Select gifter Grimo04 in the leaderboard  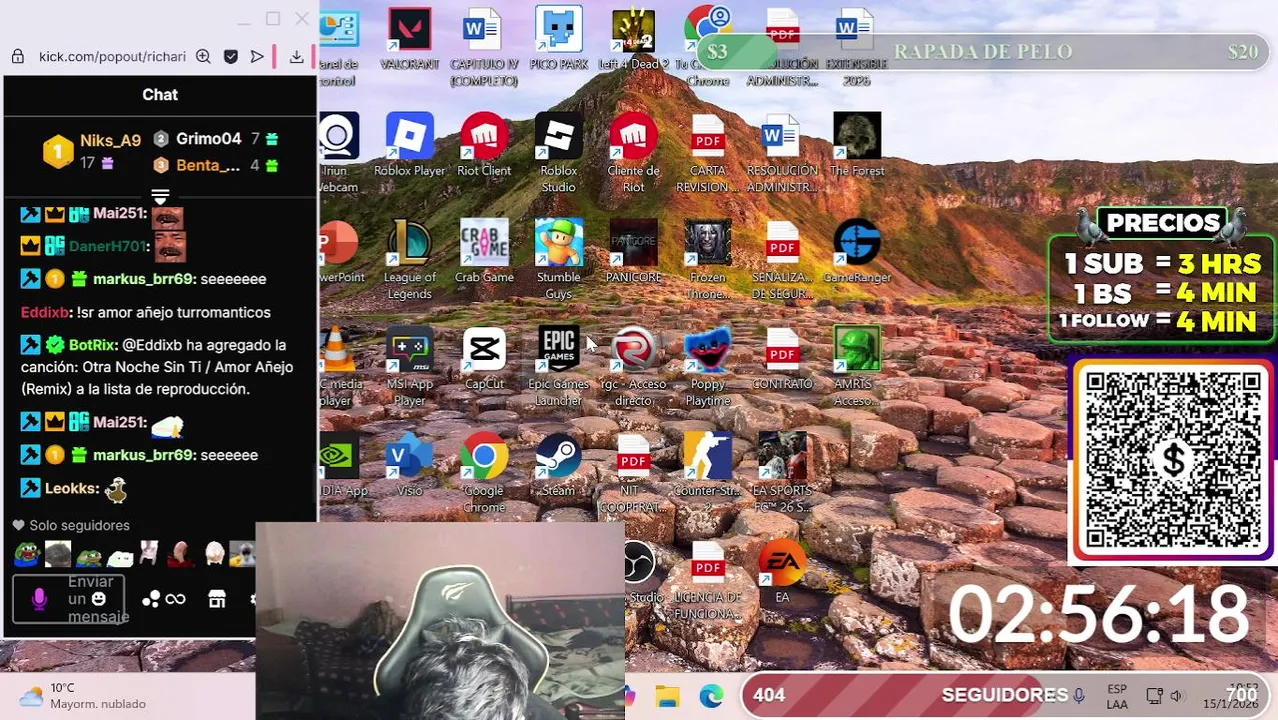pos(208,139)
